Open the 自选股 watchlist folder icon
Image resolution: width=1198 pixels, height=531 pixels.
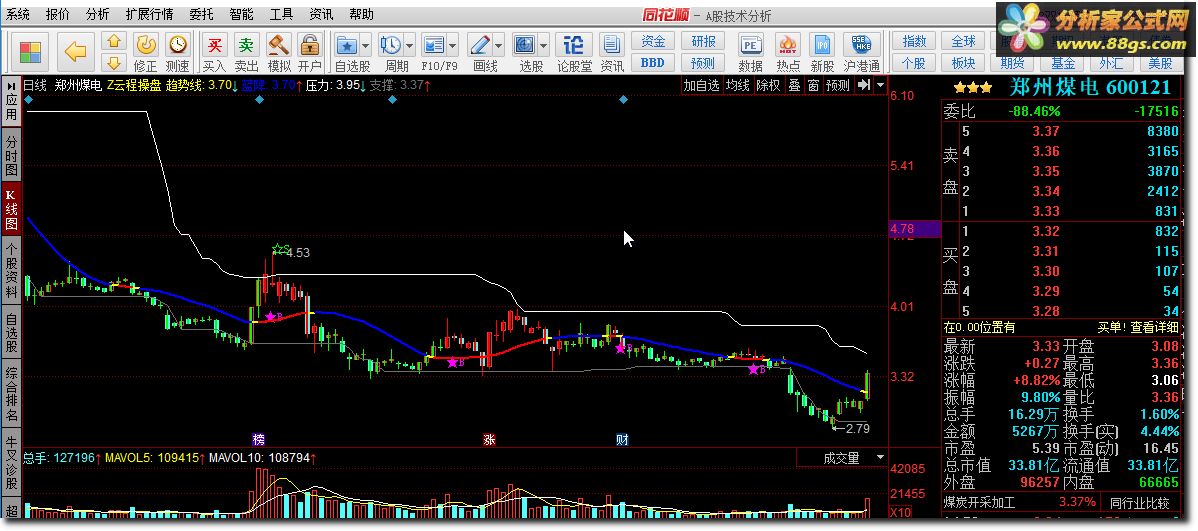[x=348, y=45]
